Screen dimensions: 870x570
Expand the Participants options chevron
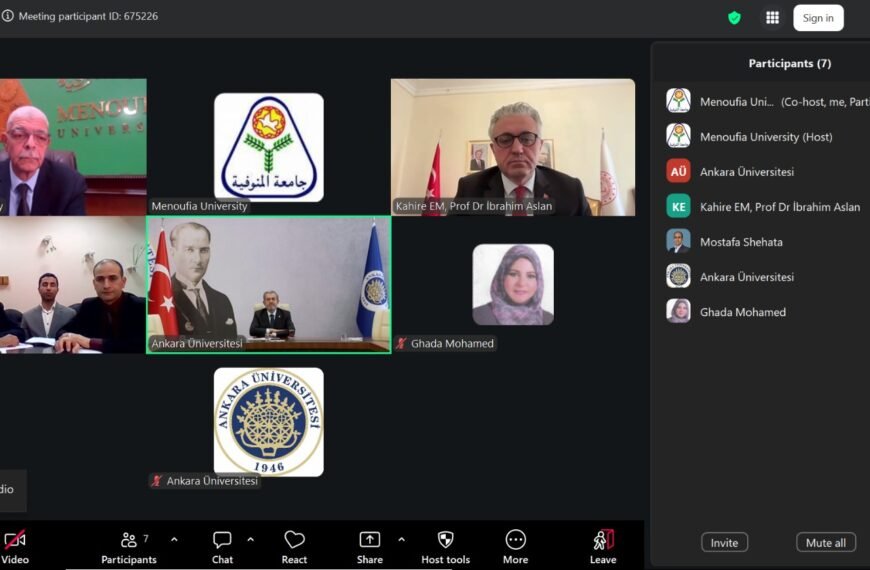tap(174, 539)
